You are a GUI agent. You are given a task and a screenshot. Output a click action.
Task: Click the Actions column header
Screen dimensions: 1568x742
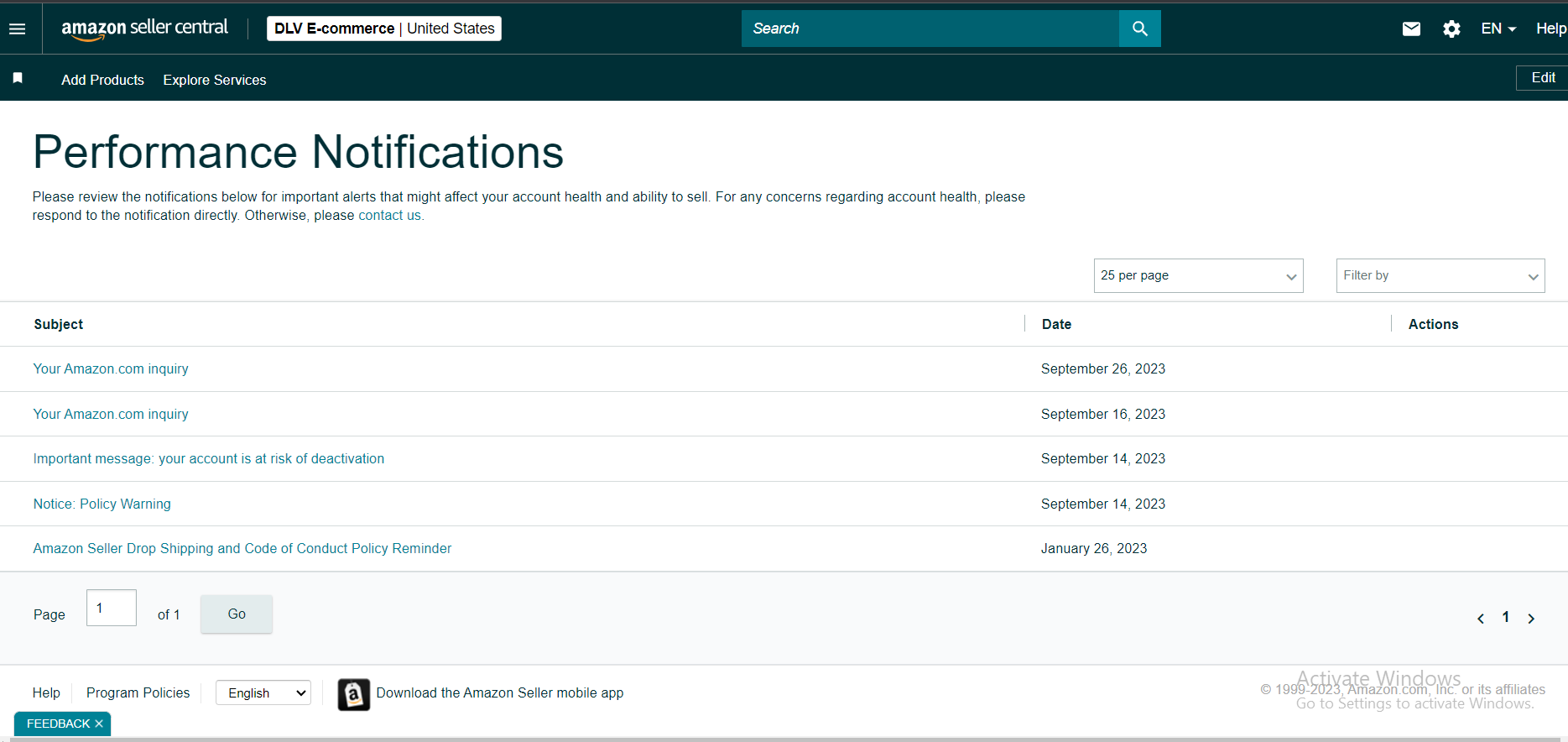(1433, 324)
